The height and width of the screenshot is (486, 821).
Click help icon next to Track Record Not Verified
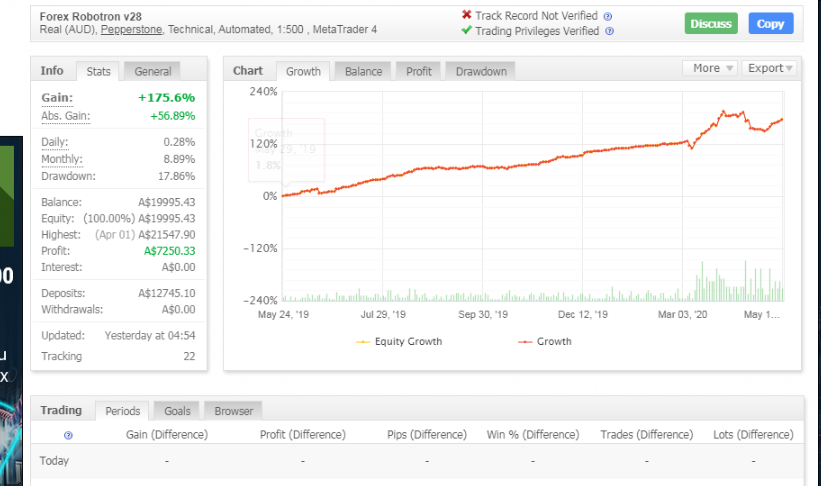pos(608,16)
